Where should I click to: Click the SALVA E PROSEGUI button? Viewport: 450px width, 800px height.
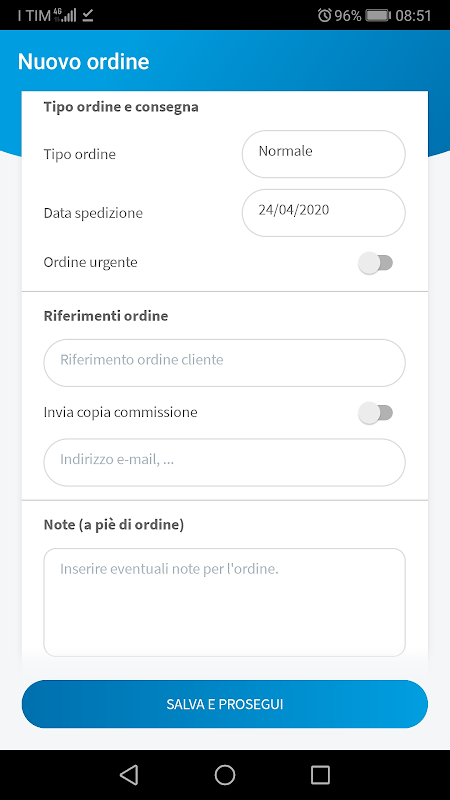[225, 704]
